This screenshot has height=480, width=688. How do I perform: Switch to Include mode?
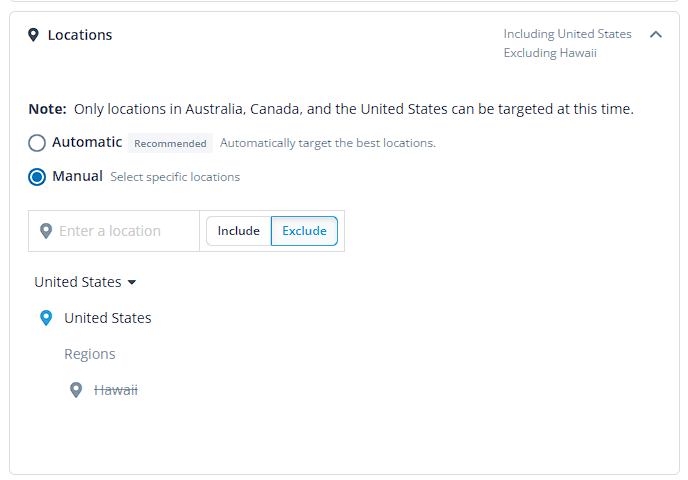pos(239,231)
